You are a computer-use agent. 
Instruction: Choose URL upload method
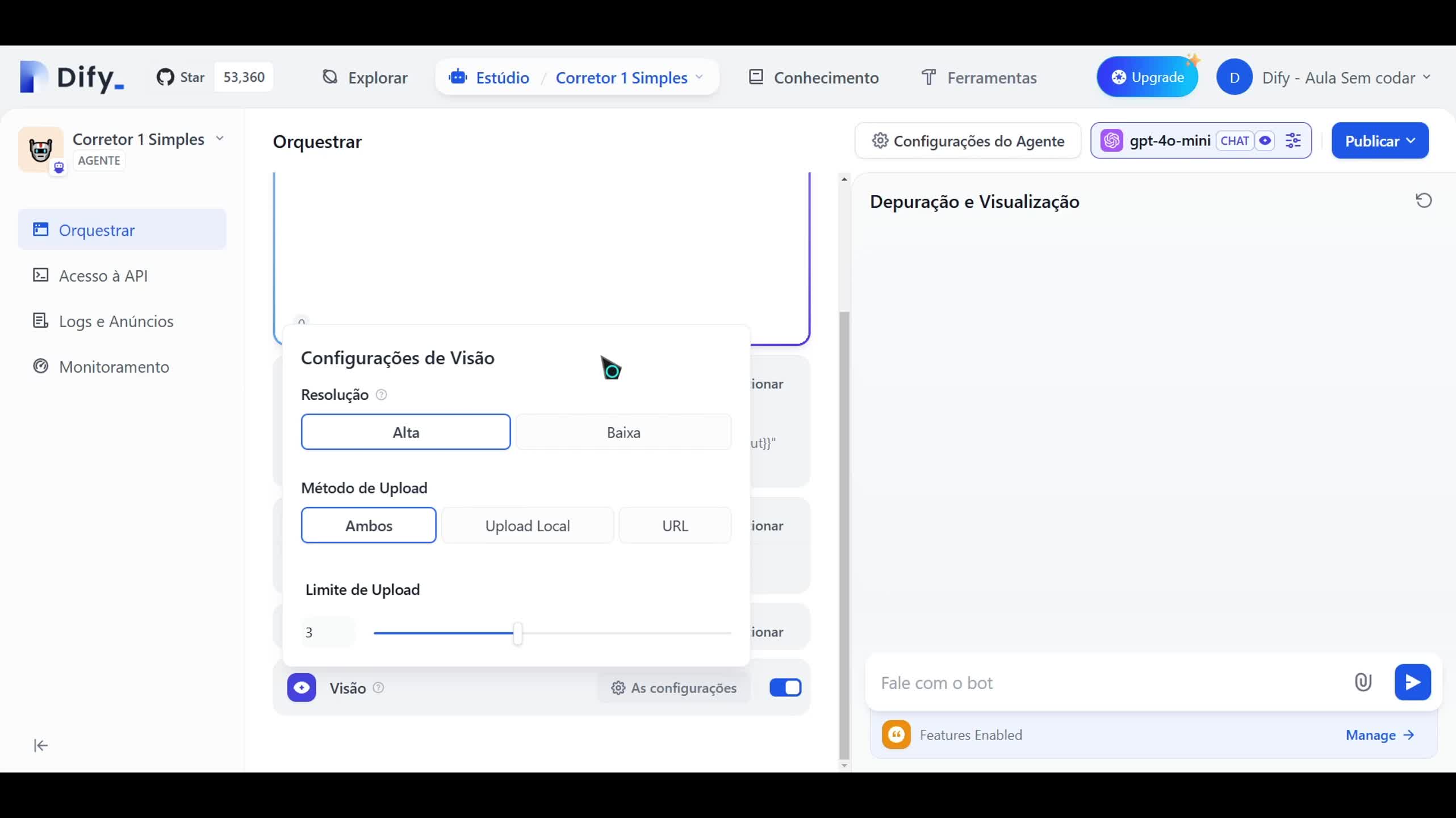tap(675, 525)
